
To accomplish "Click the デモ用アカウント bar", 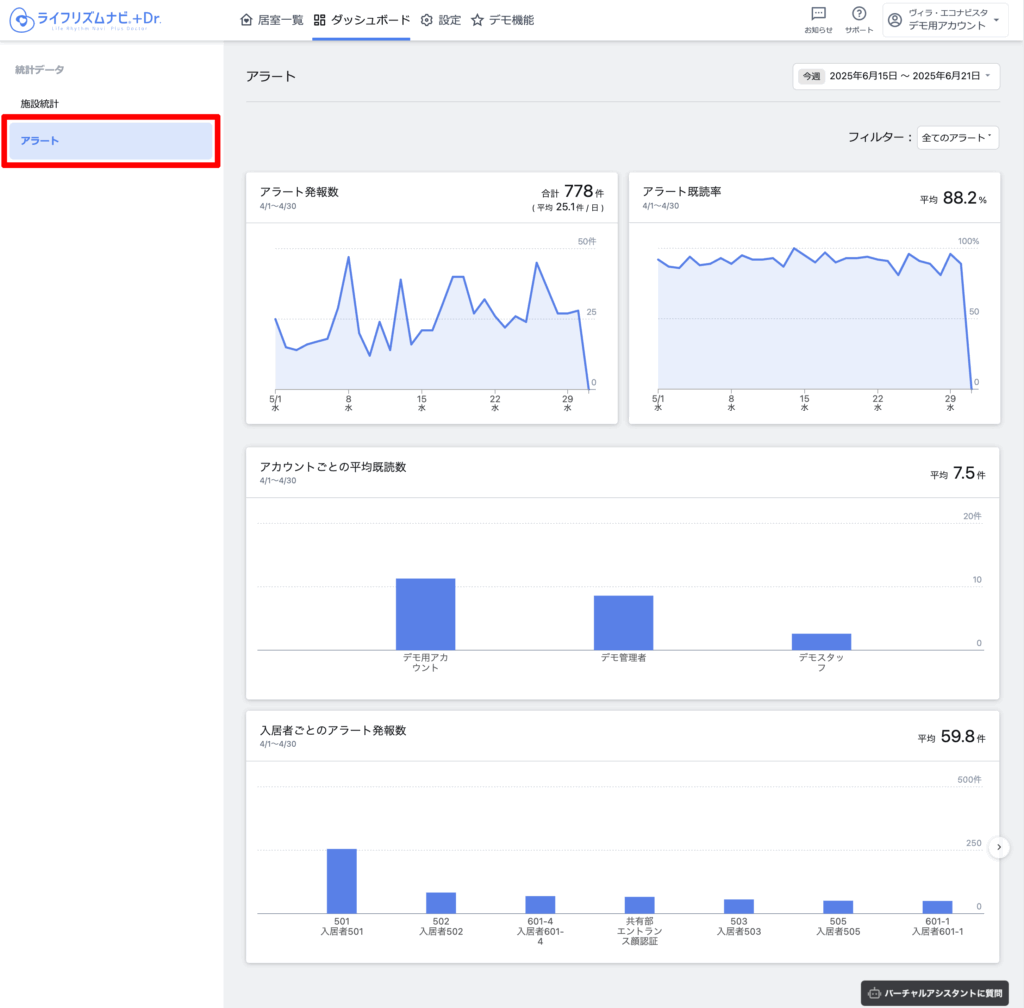I will click(x=425, y=614).
